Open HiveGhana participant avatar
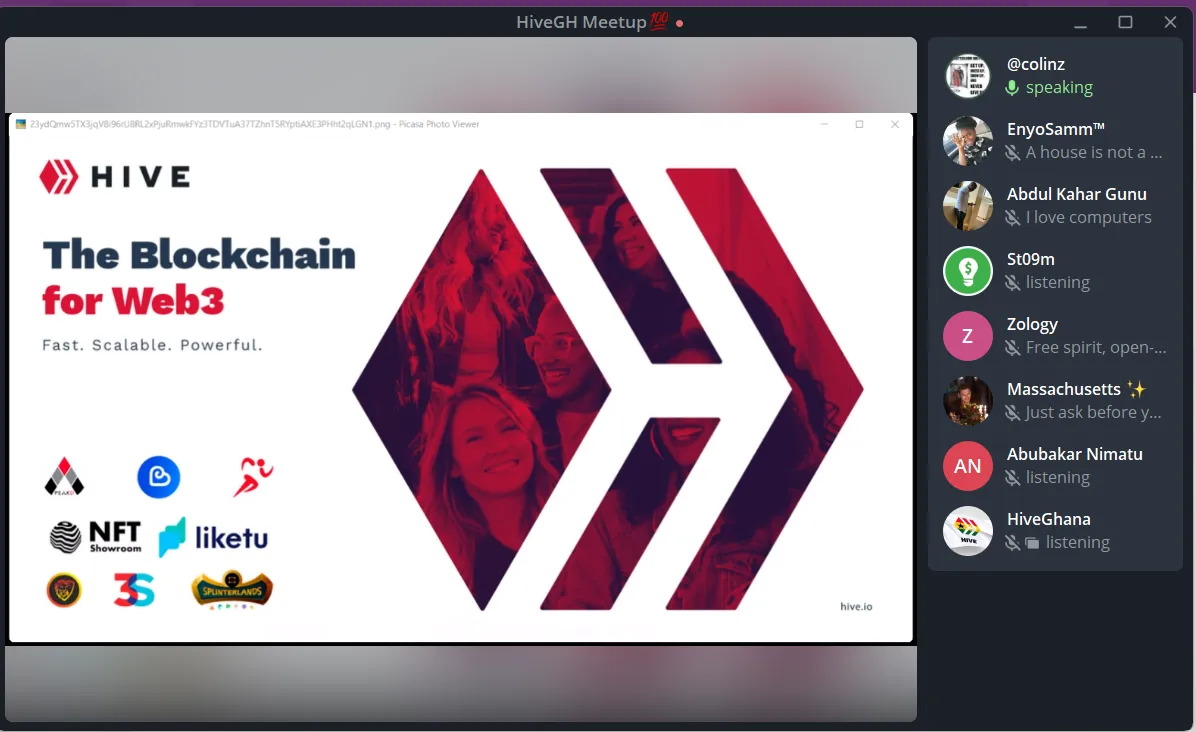Viewport: 1196px width, 732px height. [968, 531]
